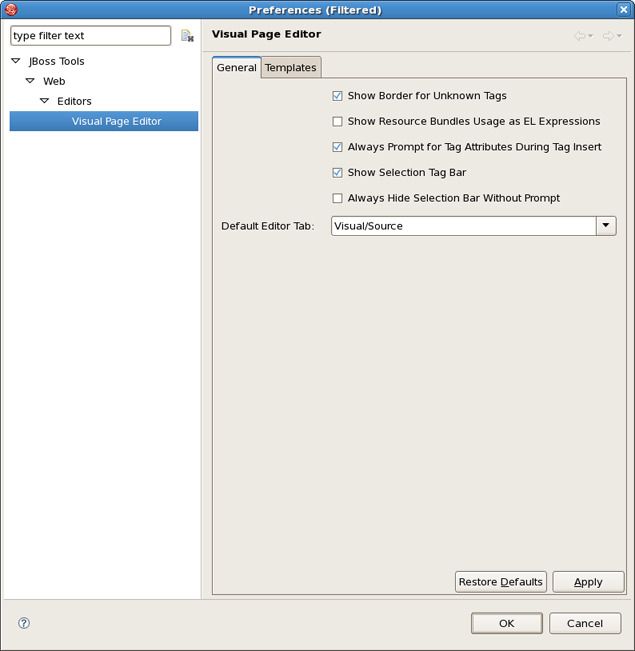Image resolution: width=635 pixels, height=651 pixels.
Task: Open the Forward history dropdown arrow
Action: point(619,37)
